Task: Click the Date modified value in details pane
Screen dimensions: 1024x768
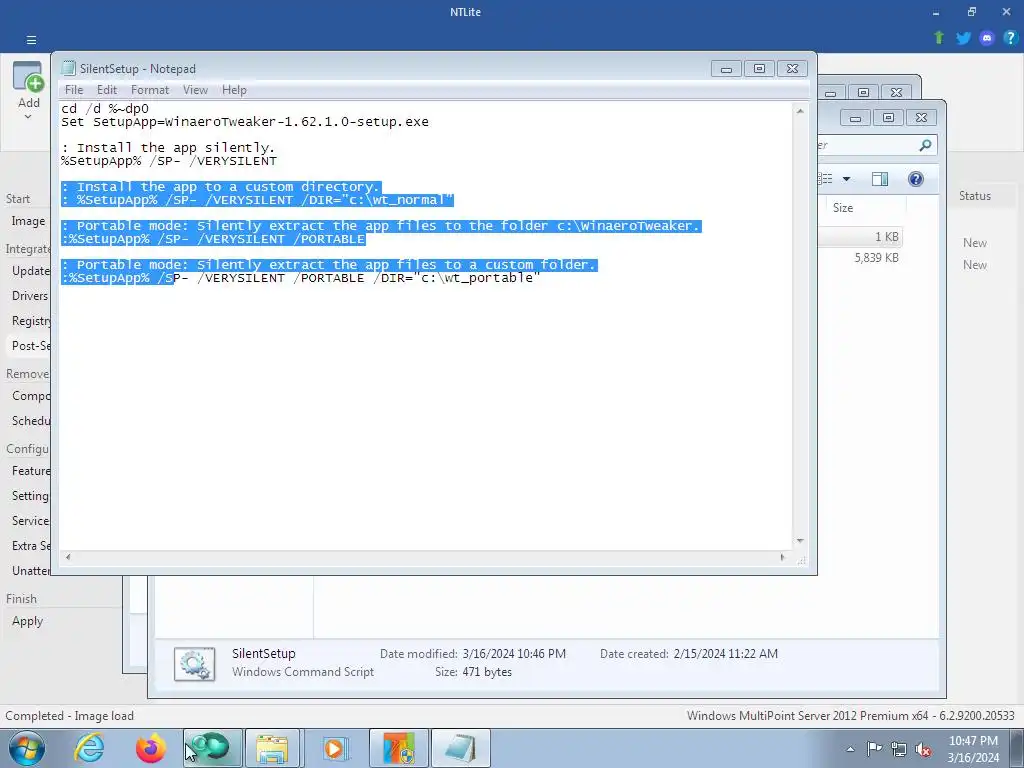Action: tap(514, 654)
